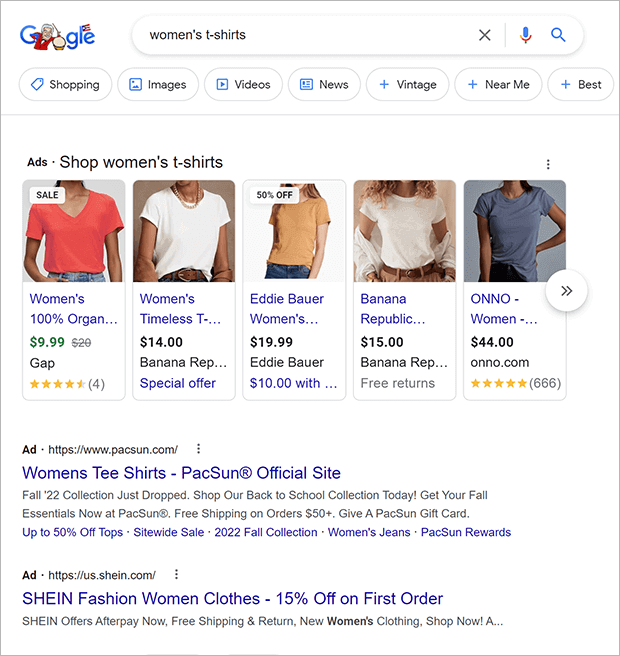Open the Images filter tab

[158, 85]
